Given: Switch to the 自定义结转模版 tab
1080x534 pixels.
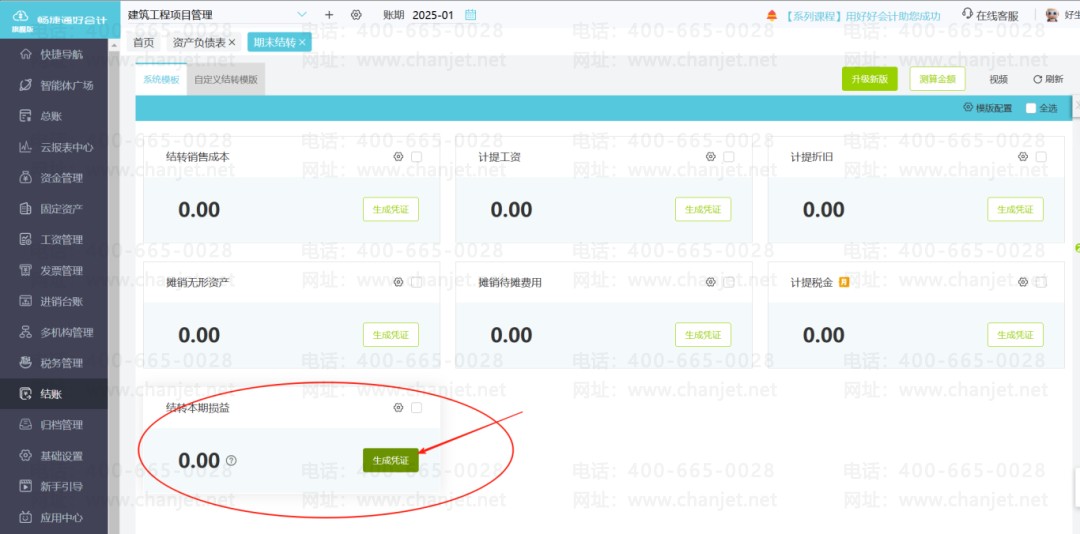Looking at the screenshot, I should pos(226,79).
